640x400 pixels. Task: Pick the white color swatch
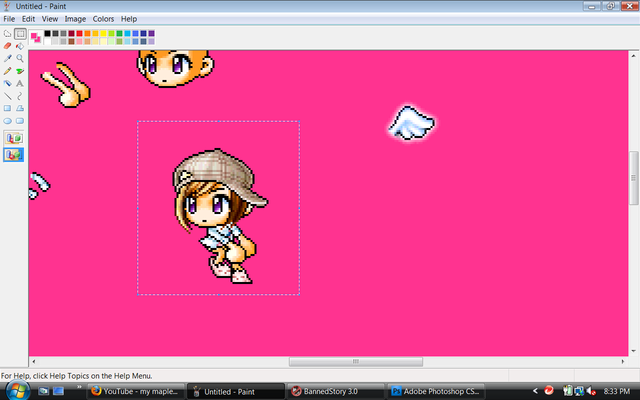point(48,41)
